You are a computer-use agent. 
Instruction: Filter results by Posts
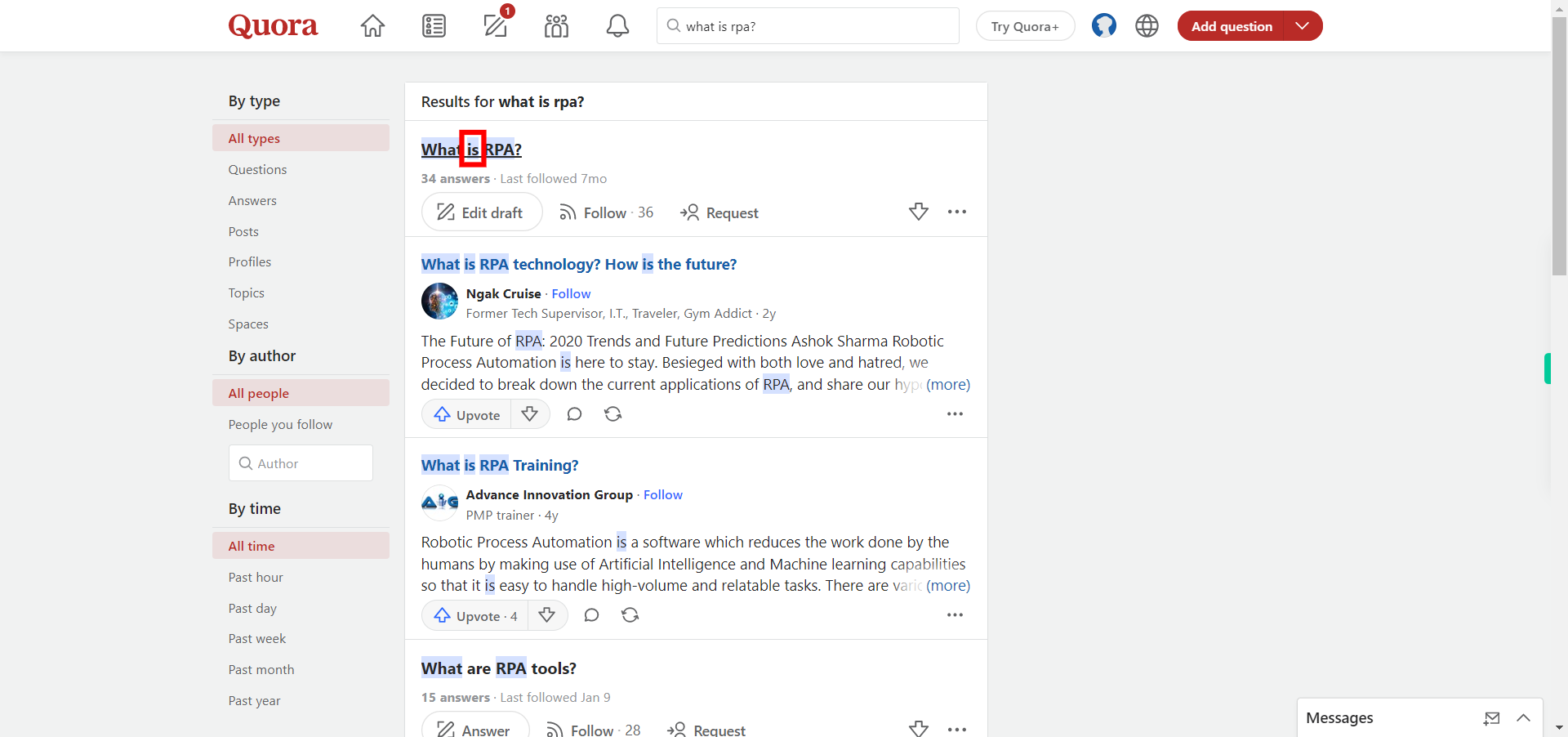pos(301,231)
